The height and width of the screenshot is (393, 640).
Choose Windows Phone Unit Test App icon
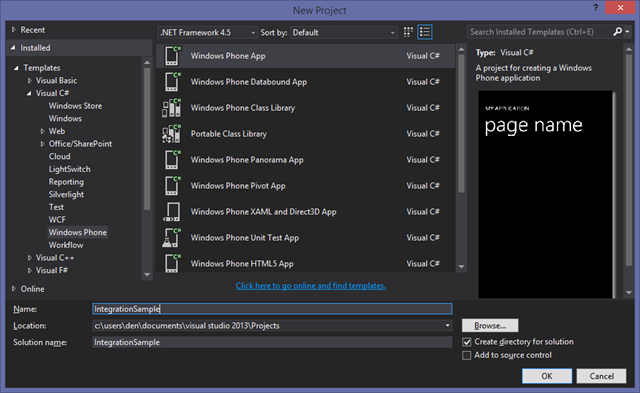172,238
